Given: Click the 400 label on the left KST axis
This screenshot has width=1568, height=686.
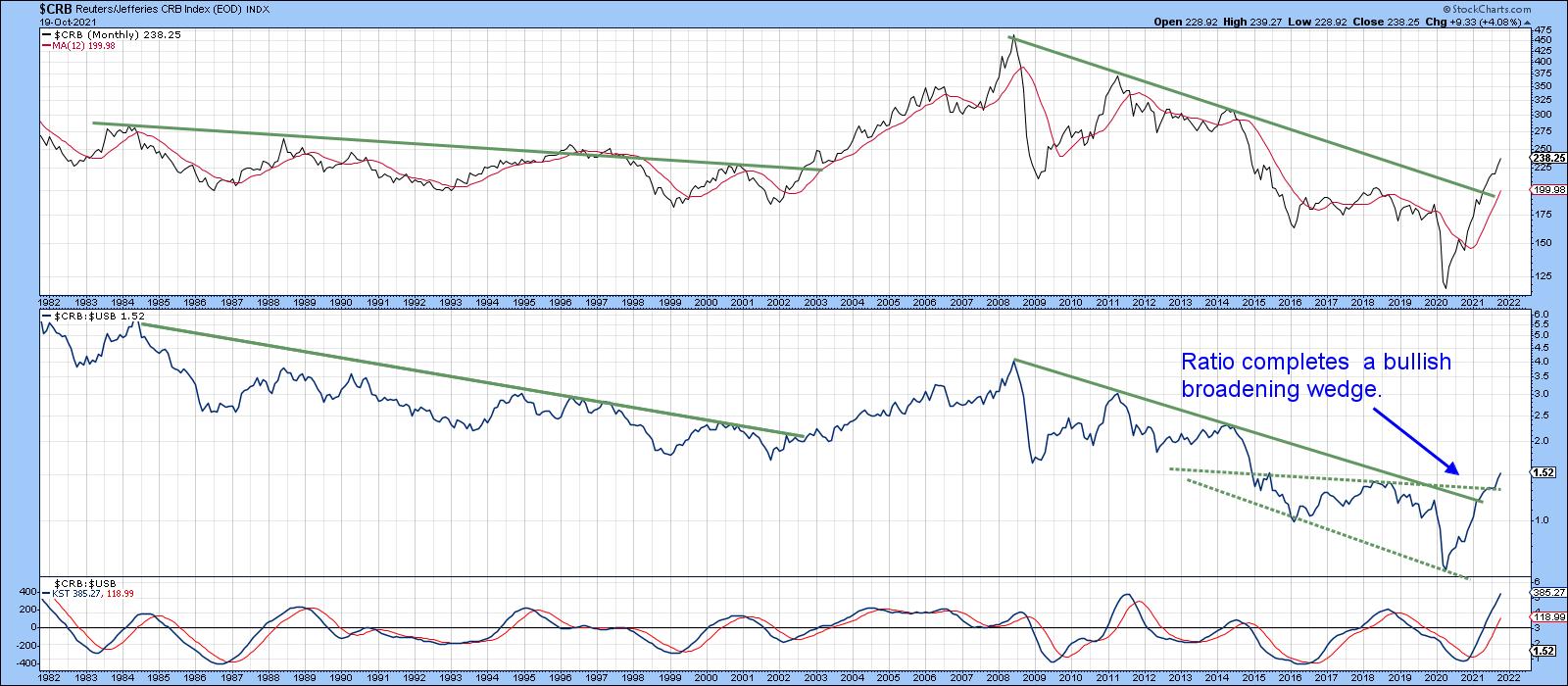Looking at the screenshot, I should [28, 592].
